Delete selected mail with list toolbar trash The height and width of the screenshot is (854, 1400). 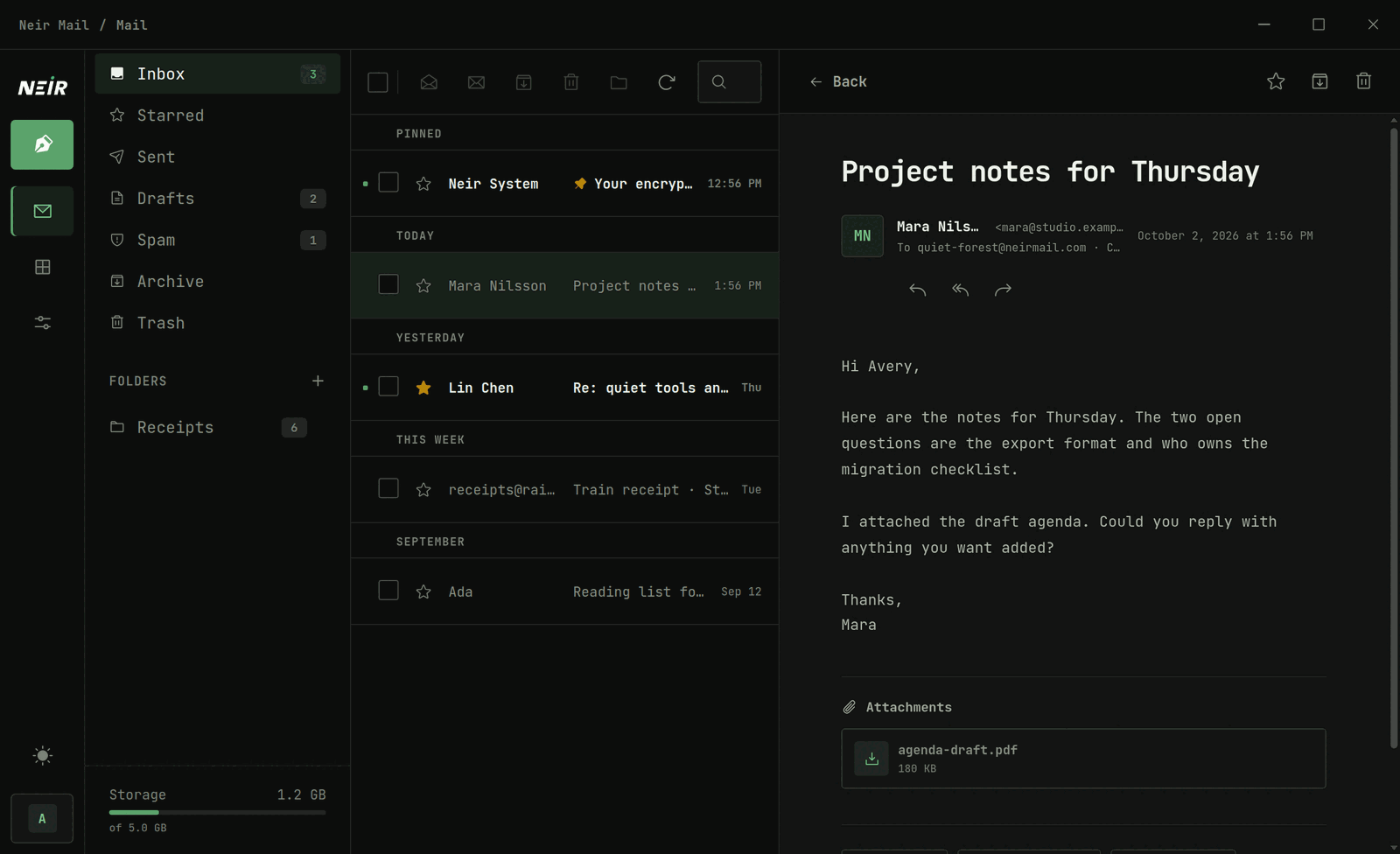point(571,82)
